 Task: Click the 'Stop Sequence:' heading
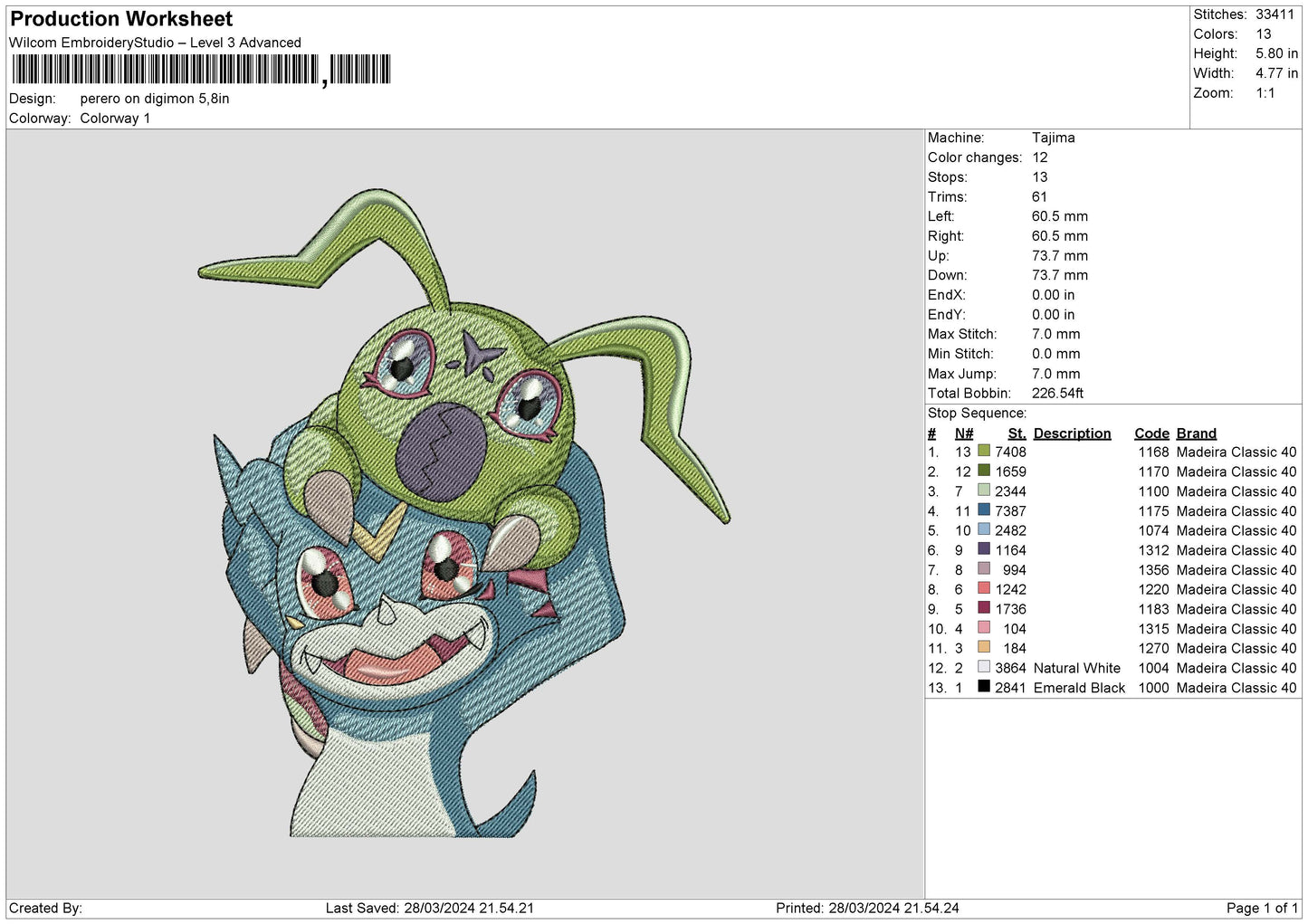point(977,413)
